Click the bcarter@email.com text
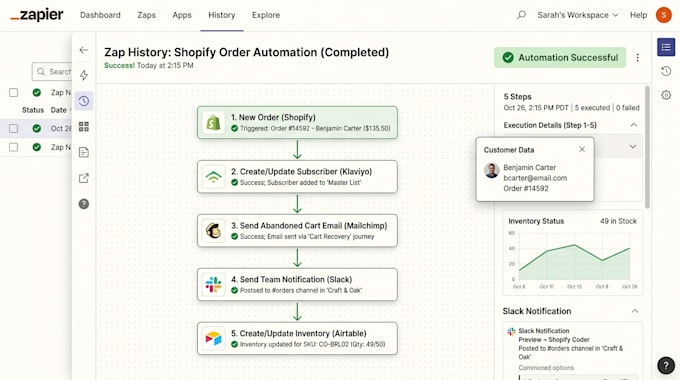 point(535,178)
